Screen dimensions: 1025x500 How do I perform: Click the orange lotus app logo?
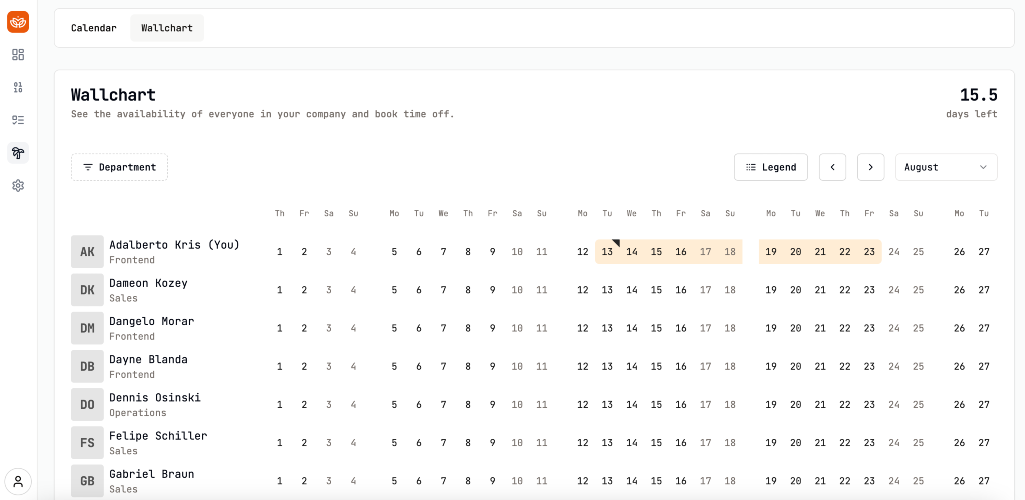point(18,22)
